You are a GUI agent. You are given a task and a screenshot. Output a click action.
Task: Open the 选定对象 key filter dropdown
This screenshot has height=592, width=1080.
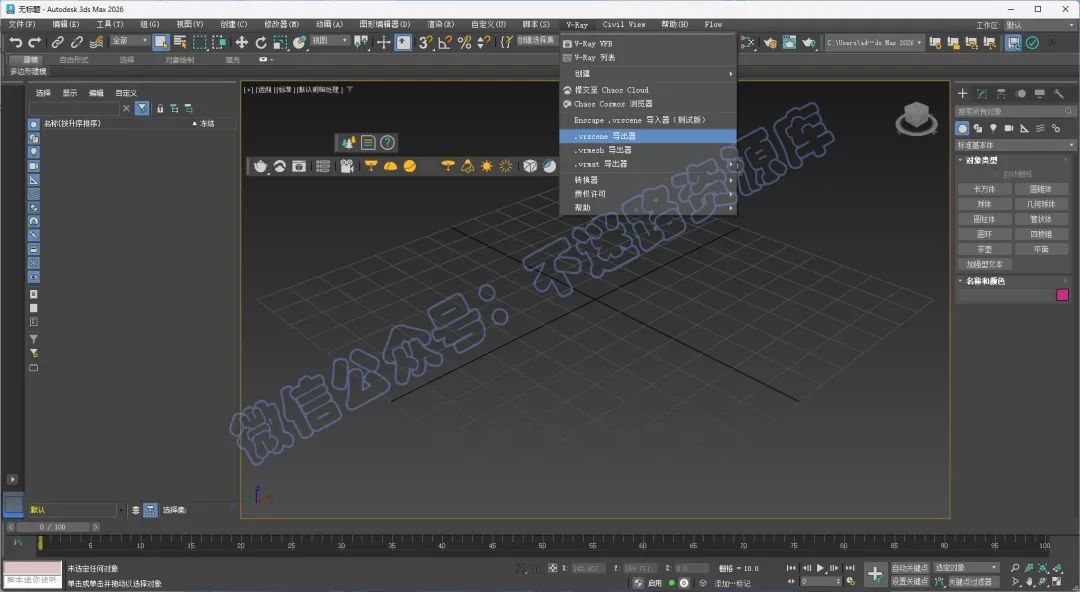pos(966,567)
